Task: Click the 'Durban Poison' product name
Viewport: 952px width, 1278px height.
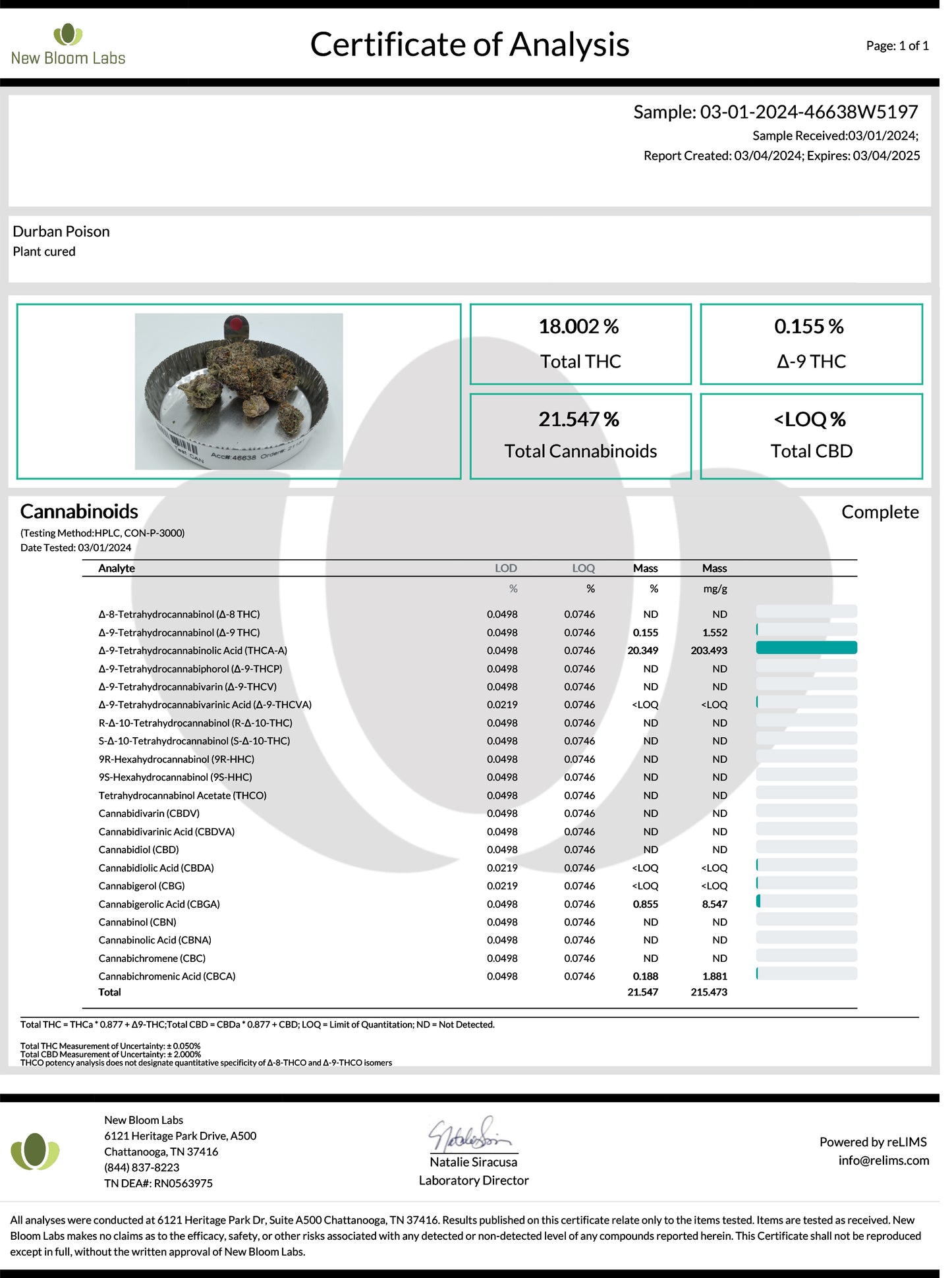Action: 61,231
